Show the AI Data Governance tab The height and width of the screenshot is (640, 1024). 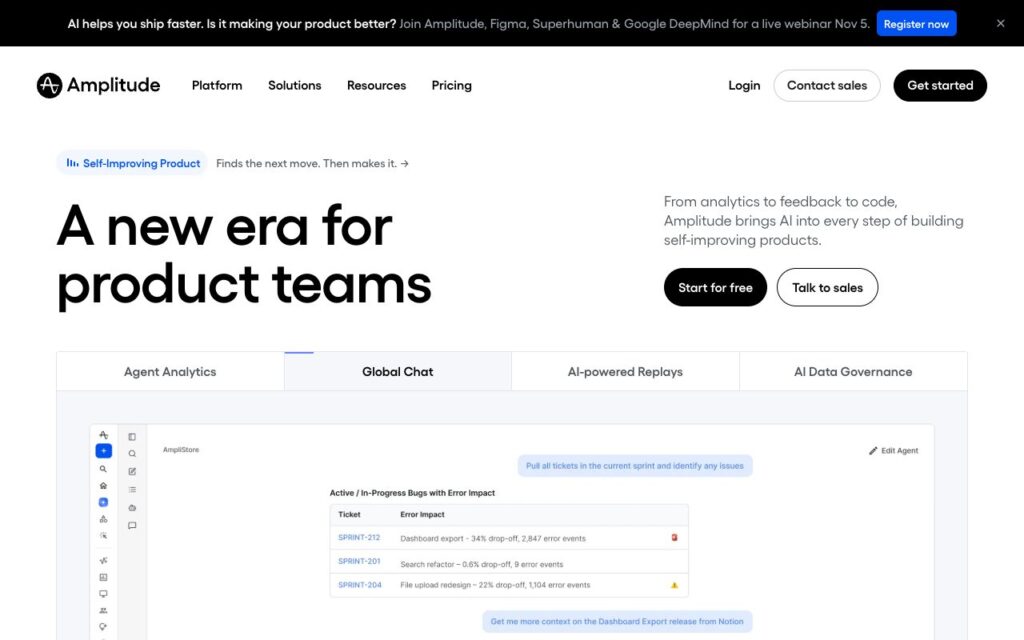point(853,372)
